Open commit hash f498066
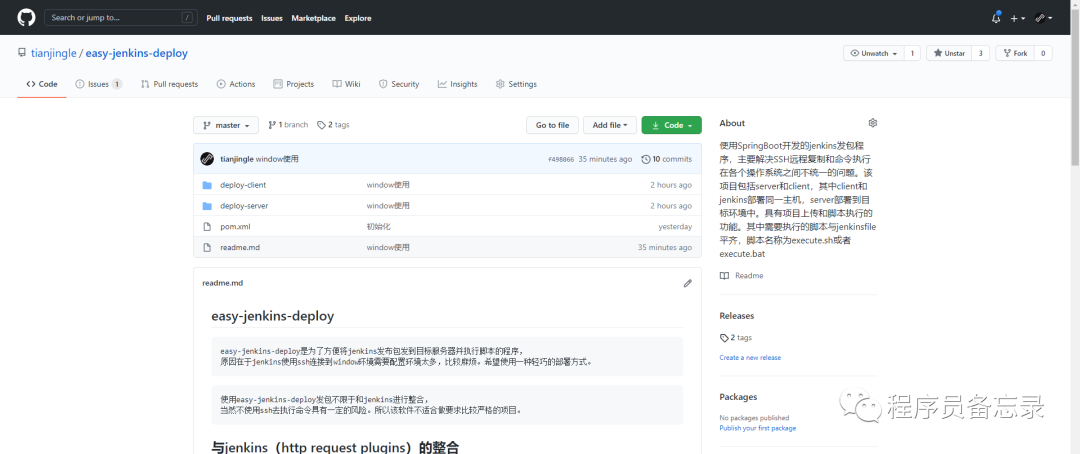Screen dimensions: 1080x454 pos(561,159)
